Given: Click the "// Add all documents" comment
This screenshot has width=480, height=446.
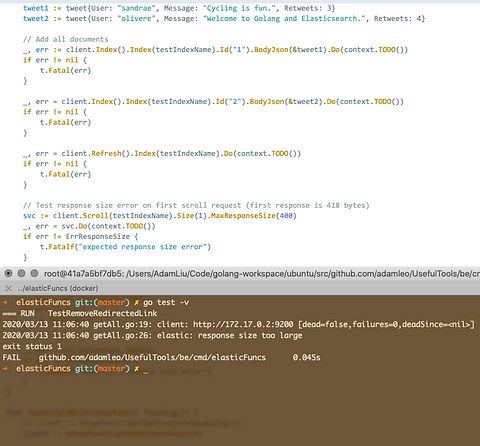Looking at the screenshot, I should 66,39.
